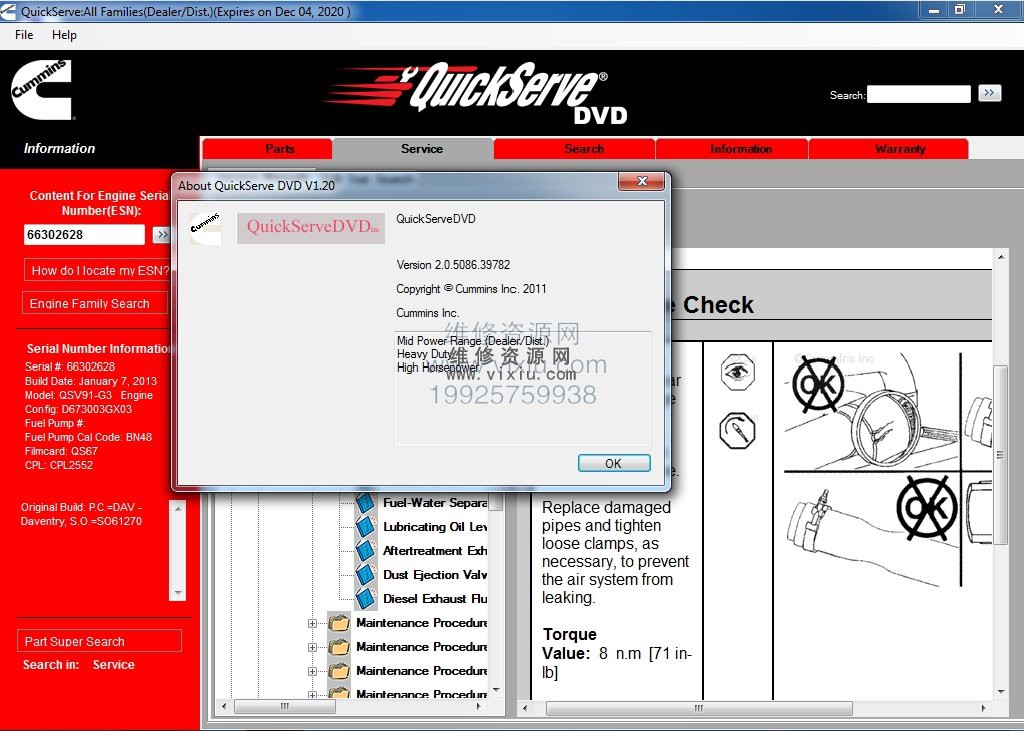
Task: Click the 'Search in: Service' label
Action: click(78, 664)
